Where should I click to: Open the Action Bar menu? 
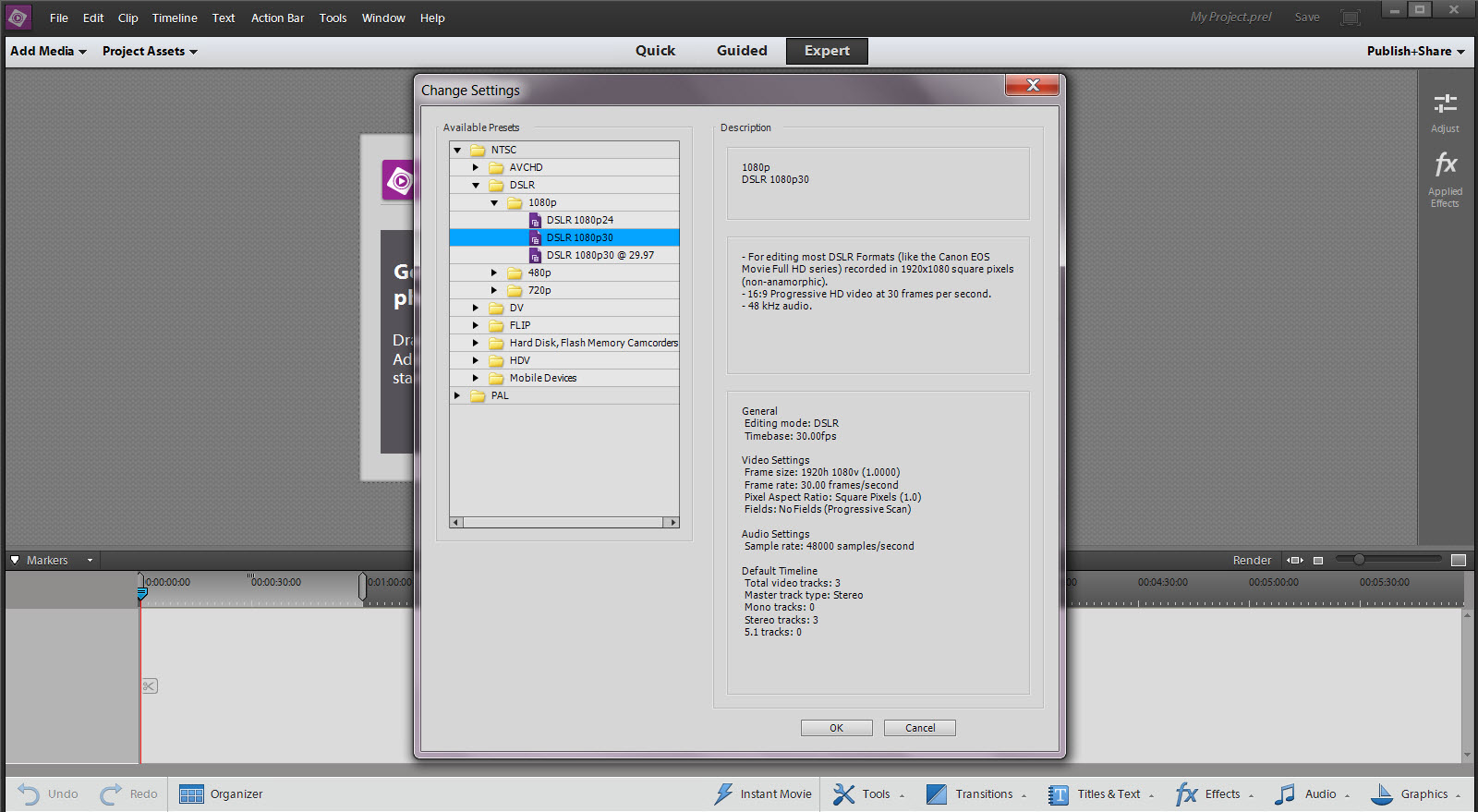(x=278, y=18)
